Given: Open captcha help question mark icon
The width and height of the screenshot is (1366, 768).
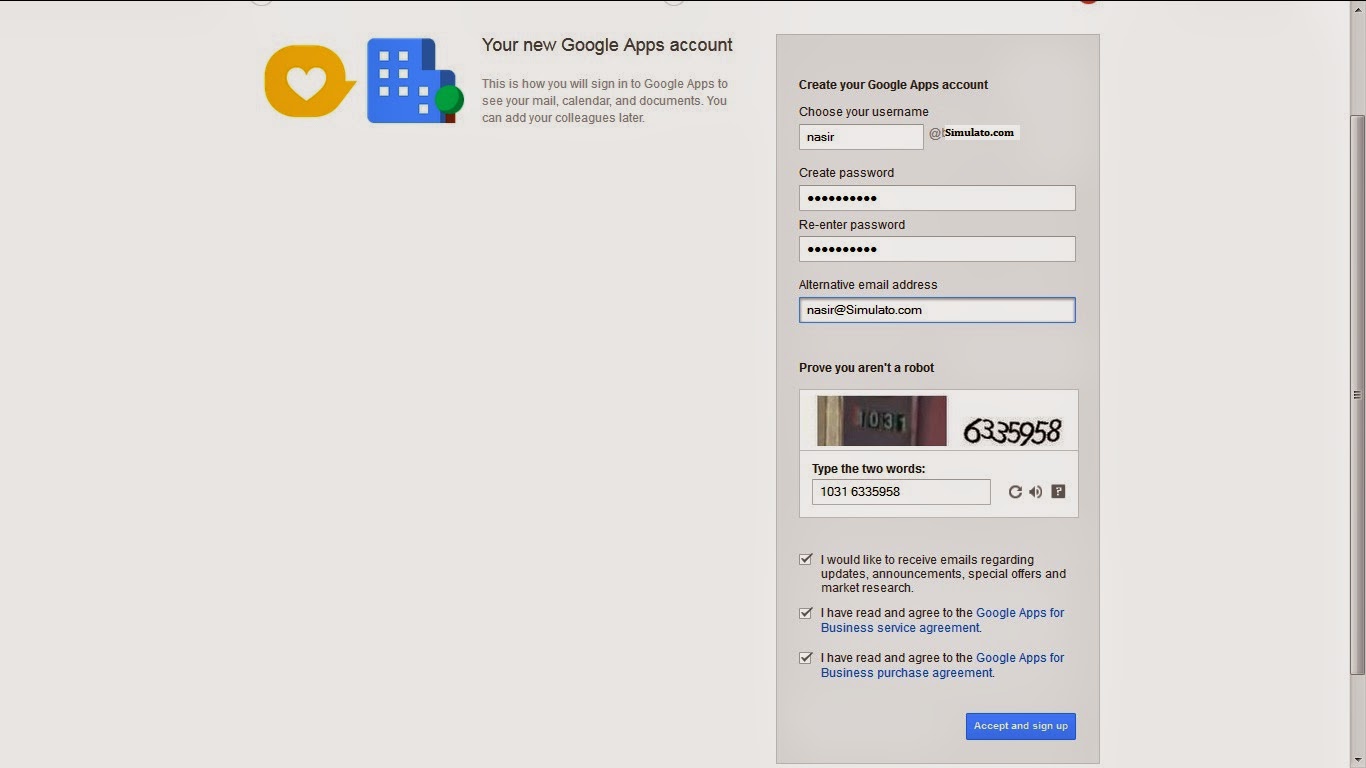Looking at the screenshot, I should [1058, 492].
